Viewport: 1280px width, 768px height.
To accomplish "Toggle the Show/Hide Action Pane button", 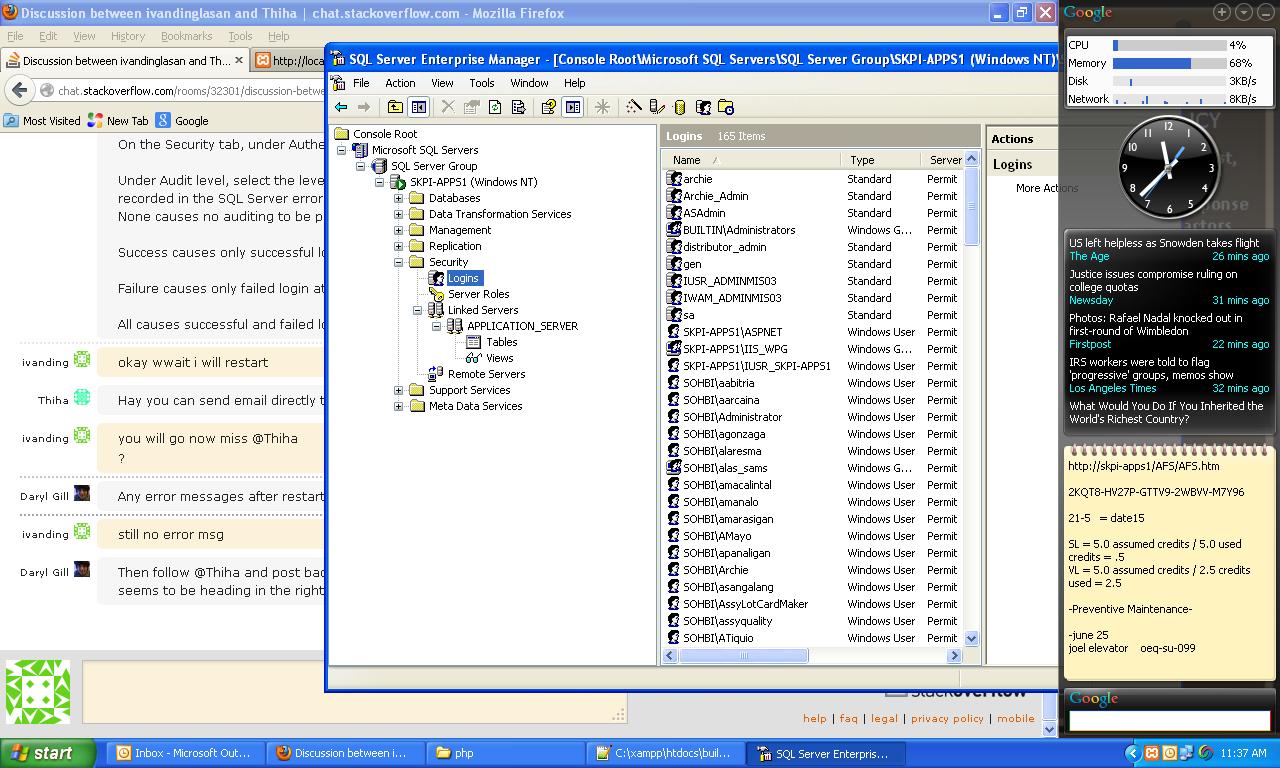I will [572, 107].
